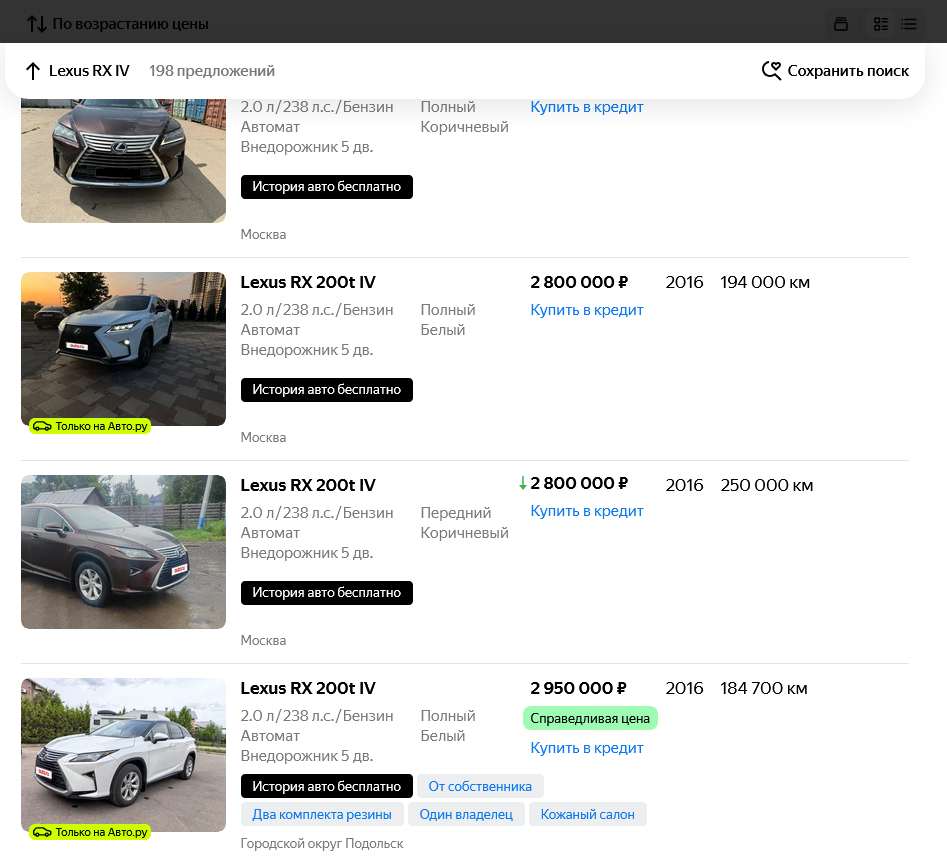Click История авто бесплатно for 250 000 км car

click(x=327, y=593)
